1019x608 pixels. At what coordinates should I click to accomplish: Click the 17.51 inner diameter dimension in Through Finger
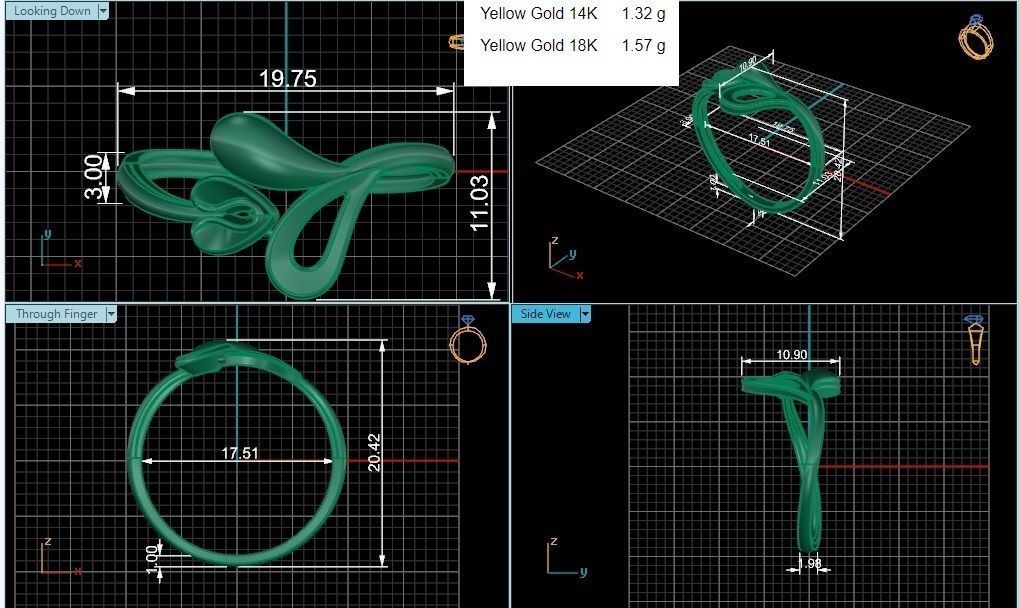point(240,453)
